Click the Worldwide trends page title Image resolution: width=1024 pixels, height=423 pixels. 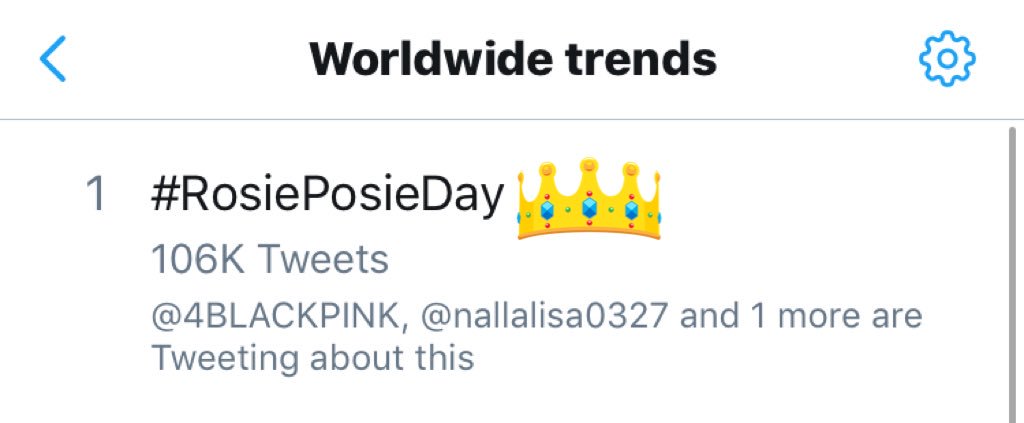[513, 60]
